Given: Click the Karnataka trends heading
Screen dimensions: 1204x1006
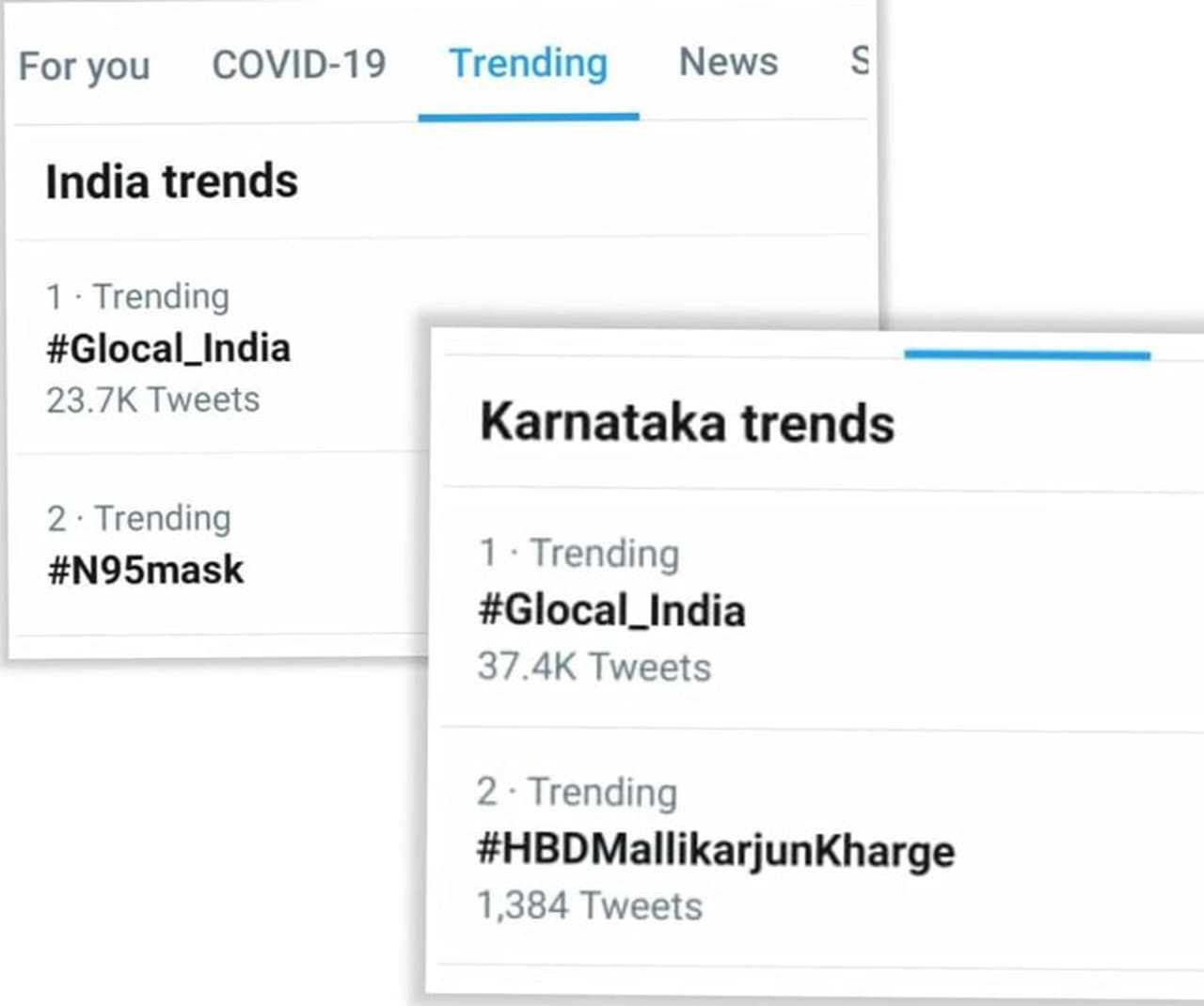Looking at the screenshot, I should (687, 423).
